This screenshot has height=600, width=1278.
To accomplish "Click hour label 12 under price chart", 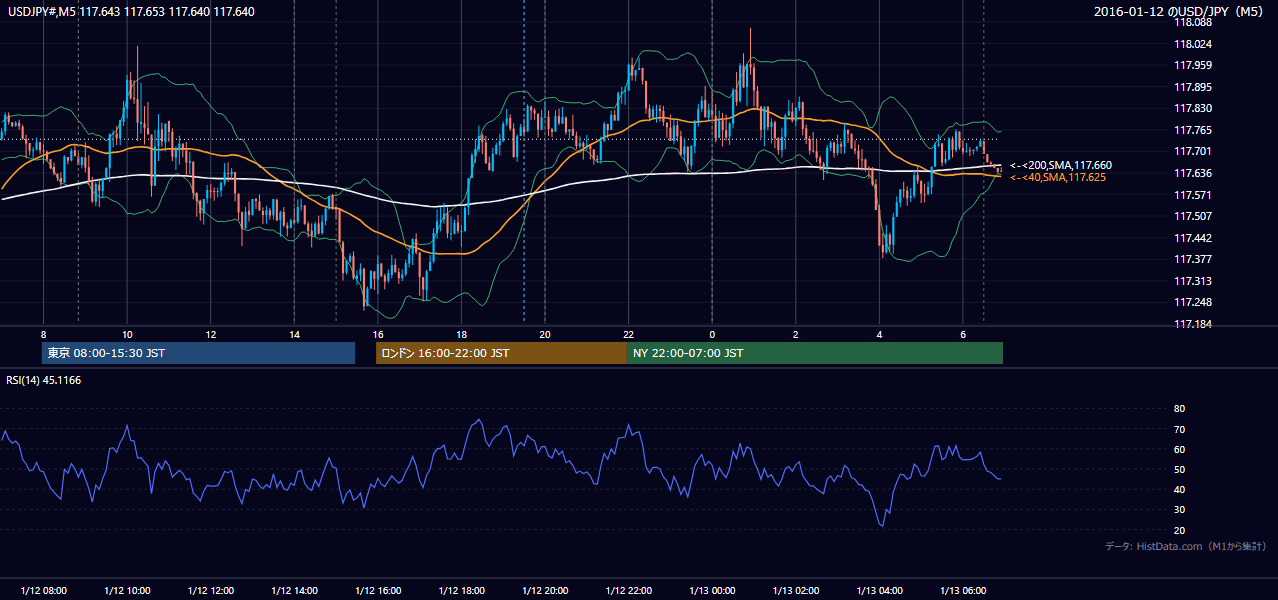I will coord(210,334).
